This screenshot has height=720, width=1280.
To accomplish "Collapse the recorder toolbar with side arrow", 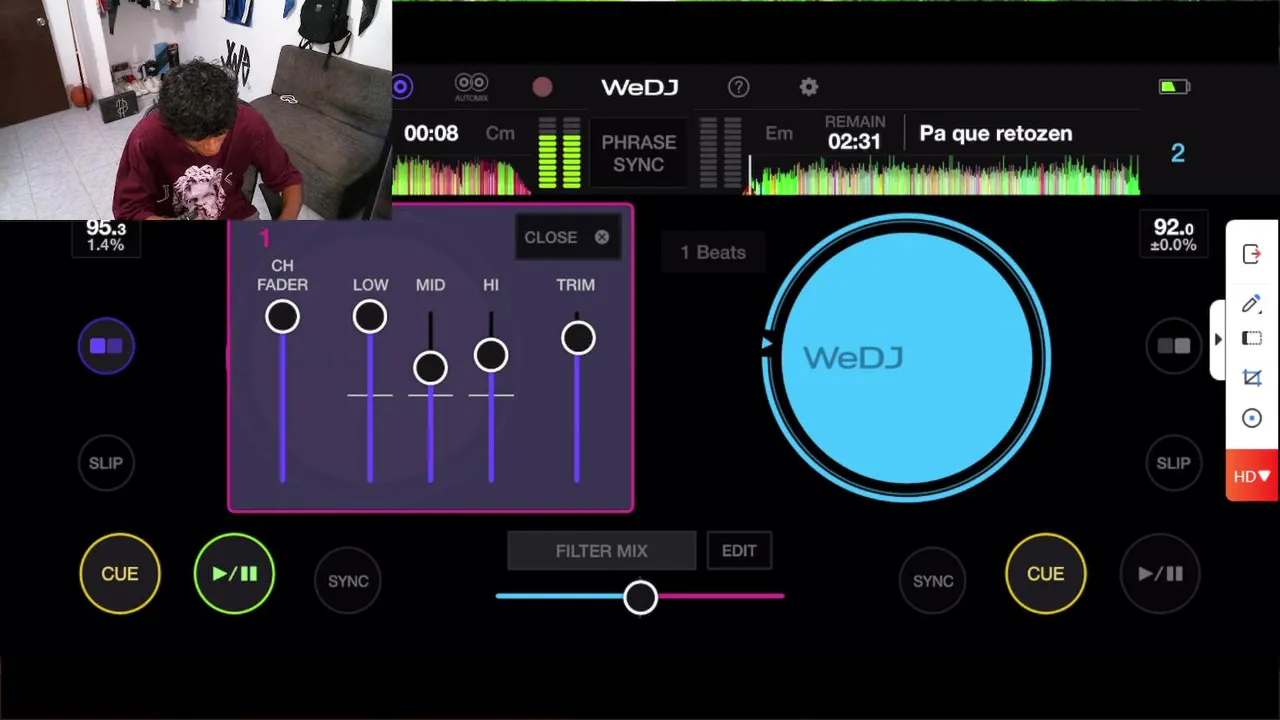I will (1217, 340).
